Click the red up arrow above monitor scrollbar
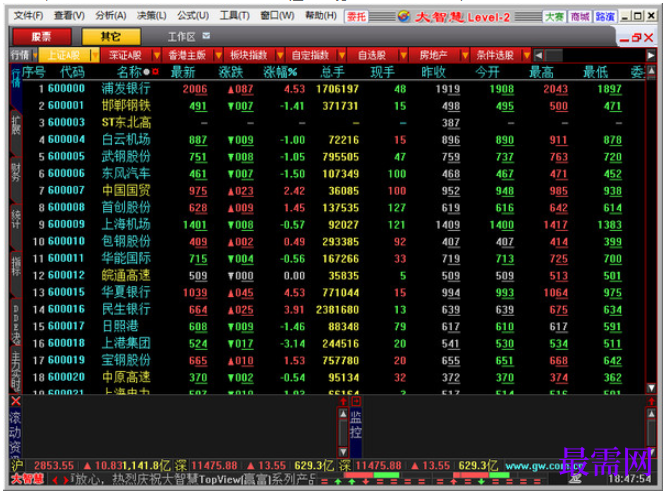This screenshot has height=493, width=671. coord(651,401)
